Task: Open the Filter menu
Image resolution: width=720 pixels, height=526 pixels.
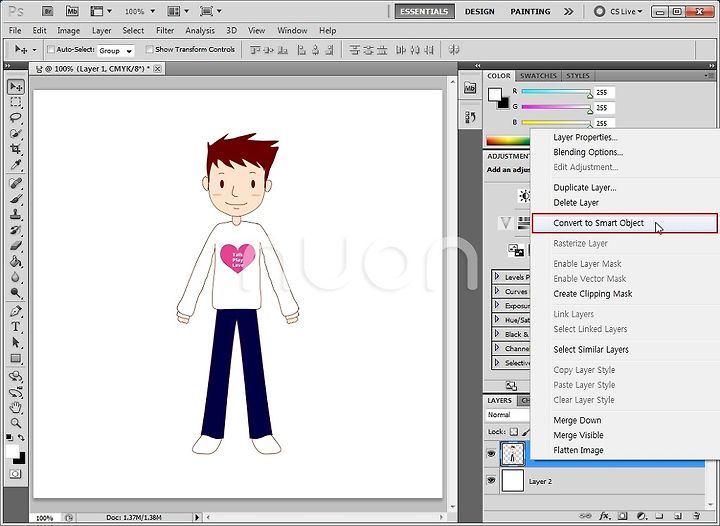Action: click(165, 30)
